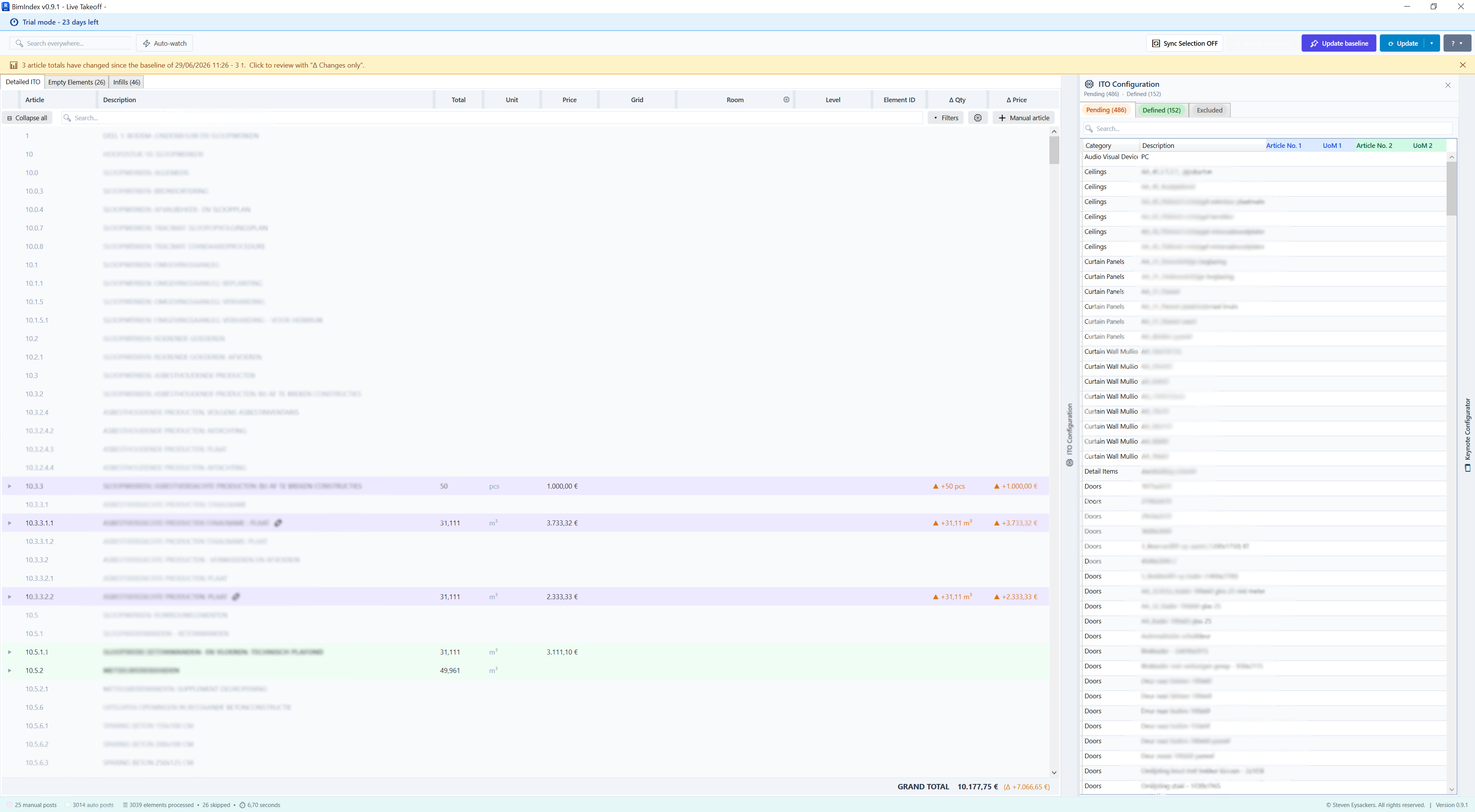Select the Detail Items row
Viewport: 1475px width, 812px height.
1264,471
